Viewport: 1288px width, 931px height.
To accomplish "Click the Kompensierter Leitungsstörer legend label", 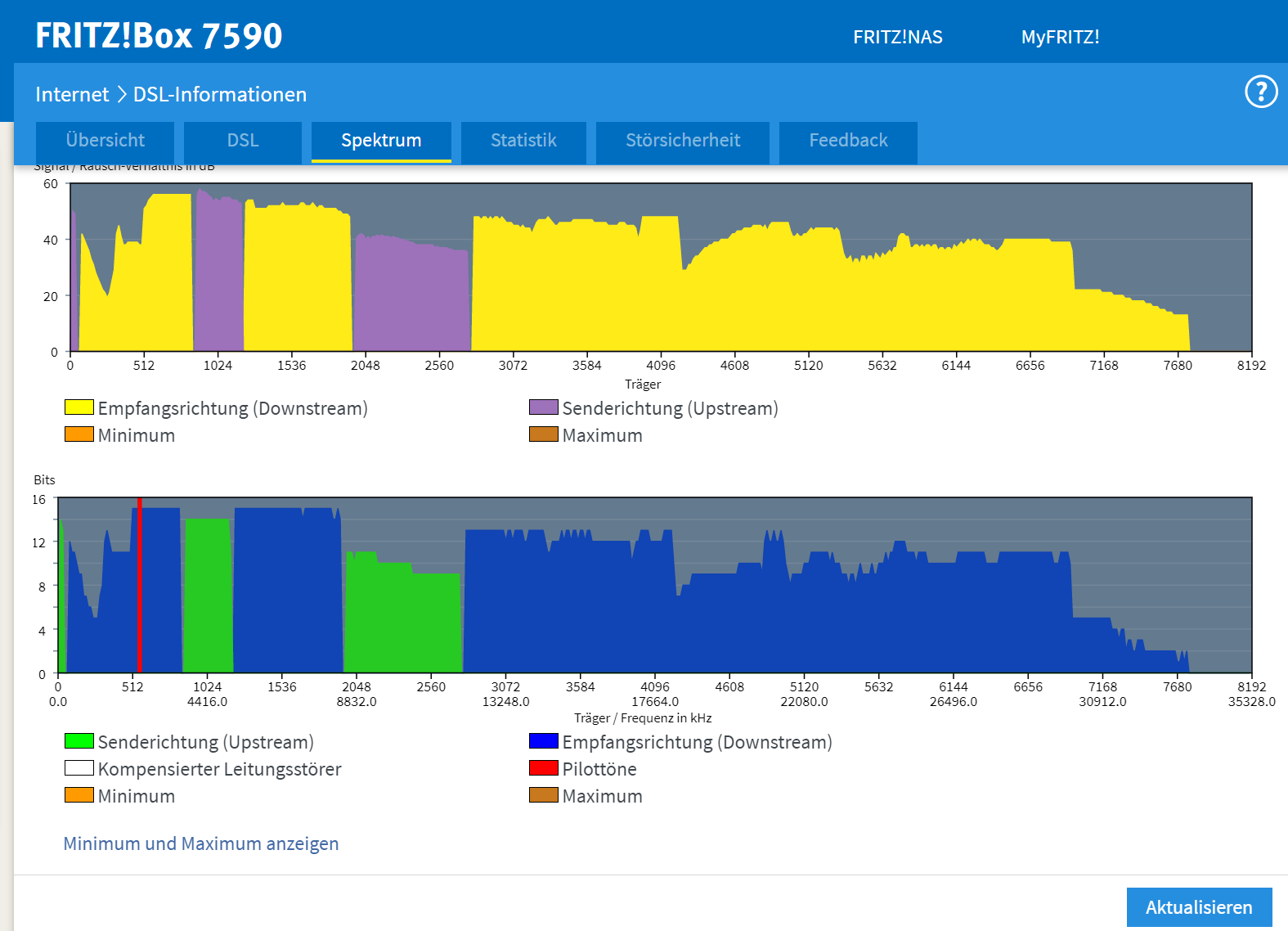I will pos(220,769).
